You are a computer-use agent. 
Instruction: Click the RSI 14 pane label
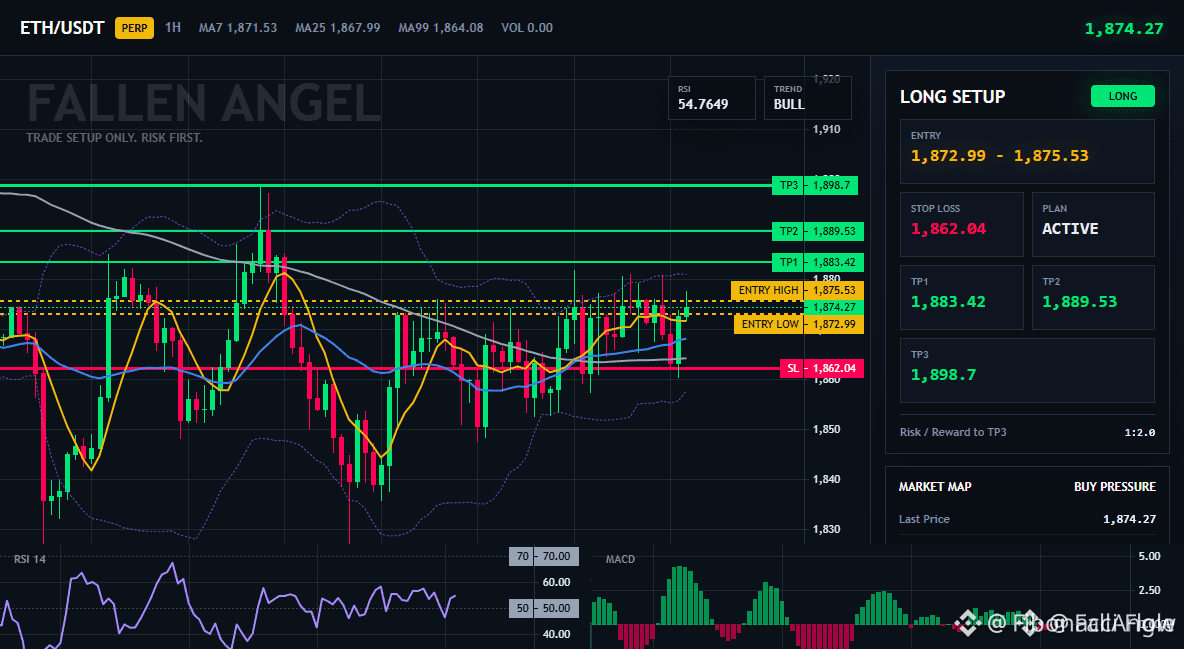[x=29, y=559]
